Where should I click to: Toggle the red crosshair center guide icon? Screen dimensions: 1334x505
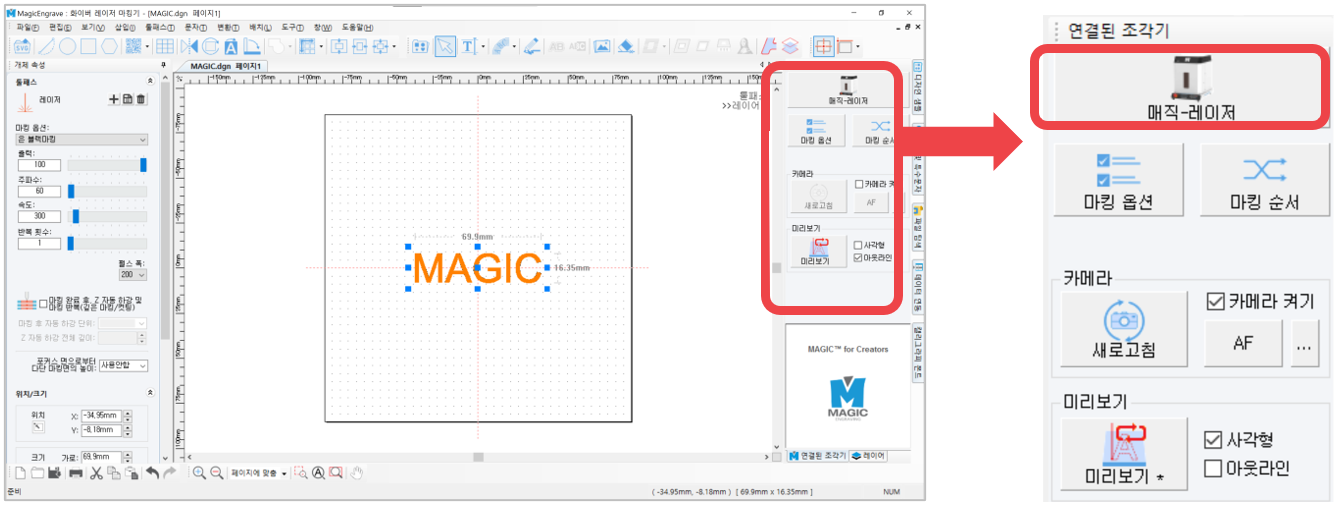824,46
